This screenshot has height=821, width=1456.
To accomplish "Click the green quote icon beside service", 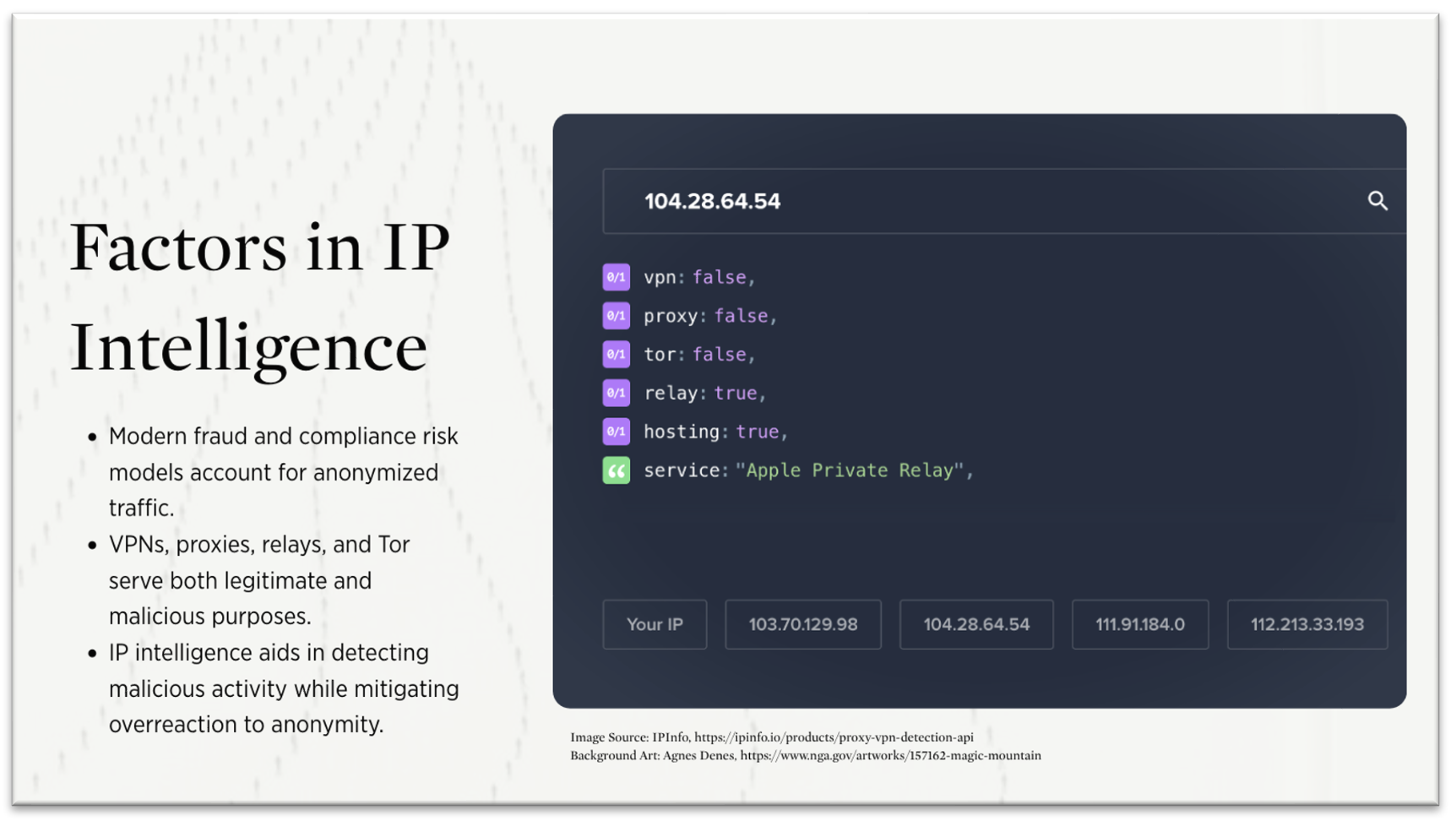I will point(616,470).
